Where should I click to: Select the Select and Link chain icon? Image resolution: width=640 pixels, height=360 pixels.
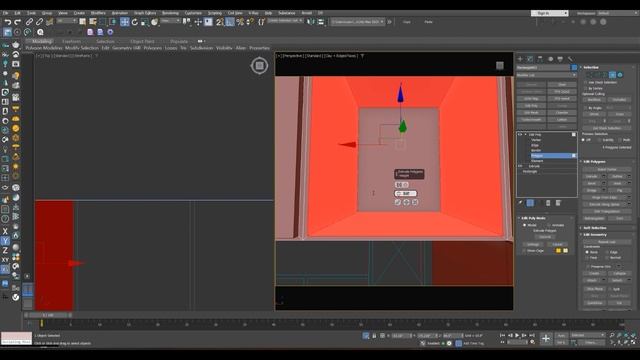pos(29,22)
